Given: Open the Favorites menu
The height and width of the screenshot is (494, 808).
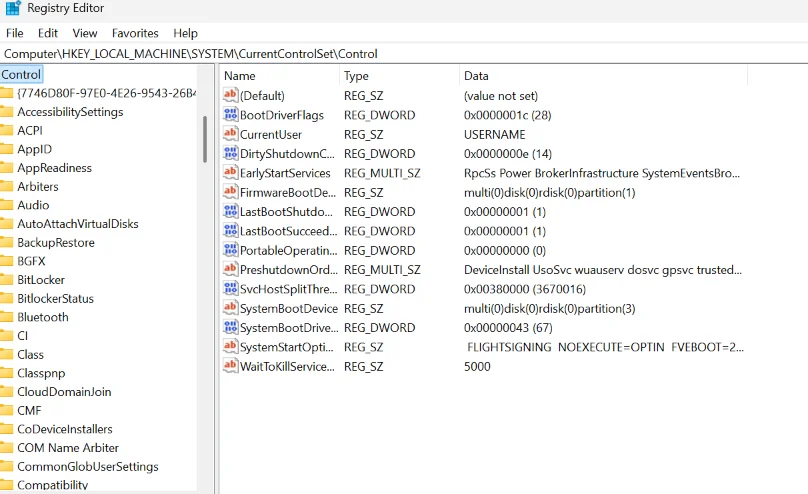Looking at the screenshot, I should [135, 33].
